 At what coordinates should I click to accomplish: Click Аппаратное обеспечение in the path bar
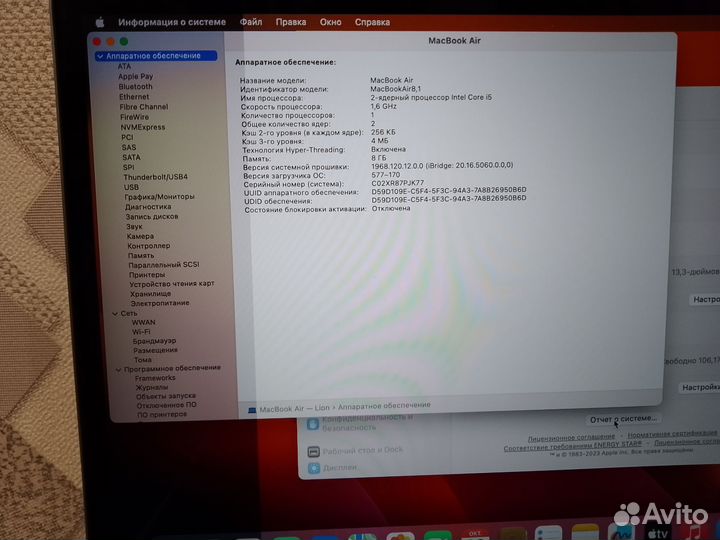tap(384, 405)
